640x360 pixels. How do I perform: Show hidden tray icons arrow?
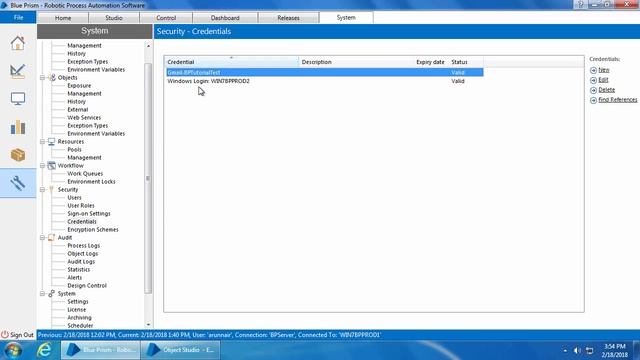point(565,351)
